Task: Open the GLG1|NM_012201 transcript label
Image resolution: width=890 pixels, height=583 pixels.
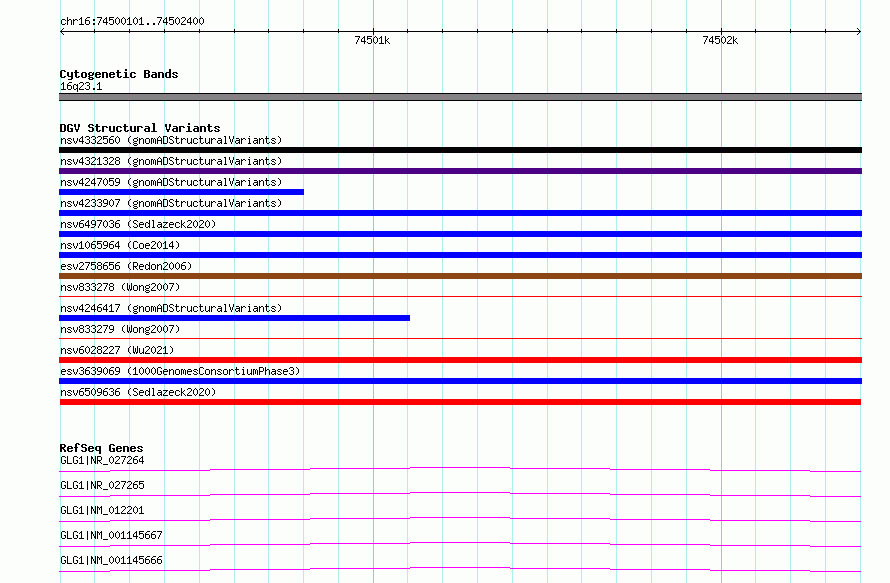Action: click(x=102, y=510)
